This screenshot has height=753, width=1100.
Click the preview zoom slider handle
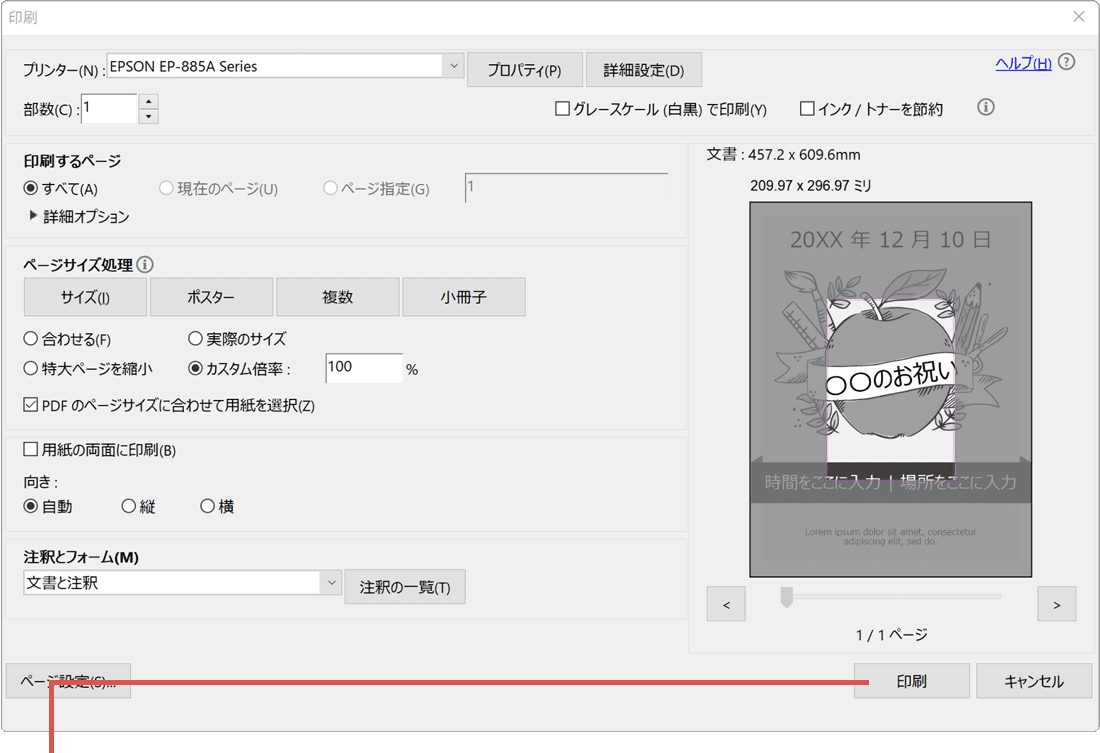pyautogui.click(x=787, y=596)
